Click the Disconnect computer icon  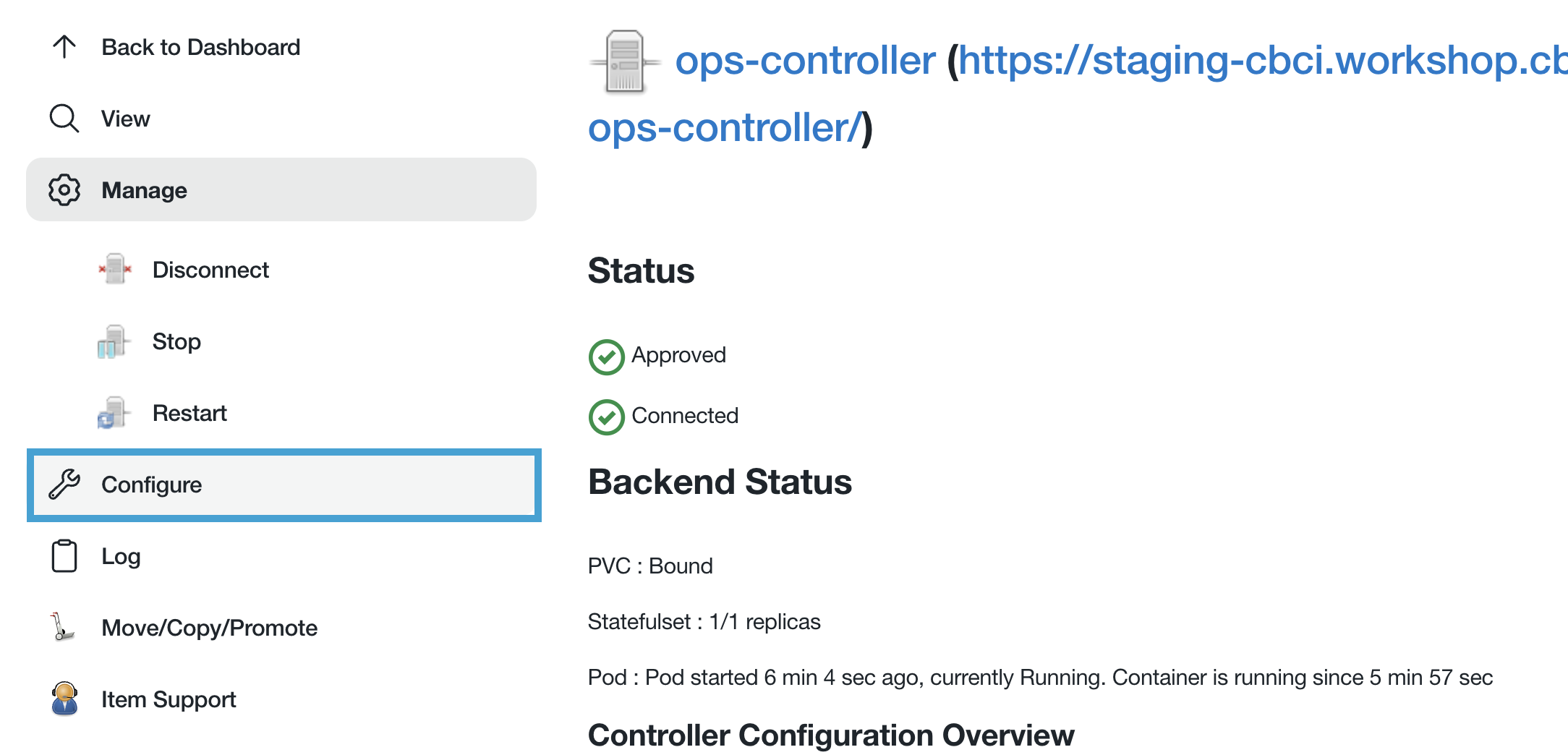pos(114,269)
